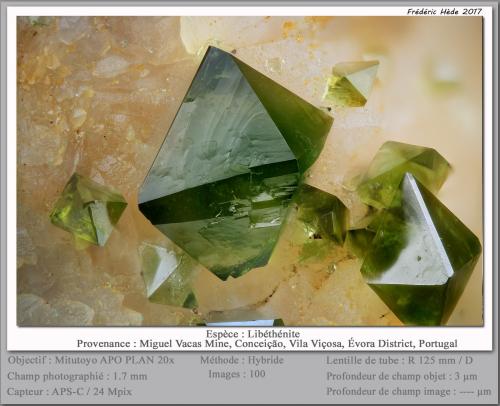Click the Capteur : APS-C / 24 Mpix text
The height and width of the screenshot is (406, 500).
click(x=69, y=391)
